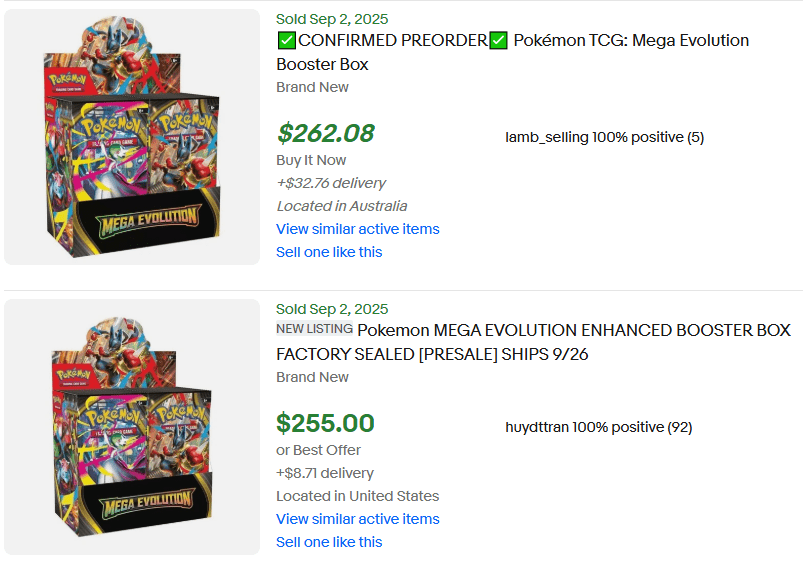Click the +$32.76 delivery text
The height and width of the screenshot is (578, 803).
click(x=331, y=183)
